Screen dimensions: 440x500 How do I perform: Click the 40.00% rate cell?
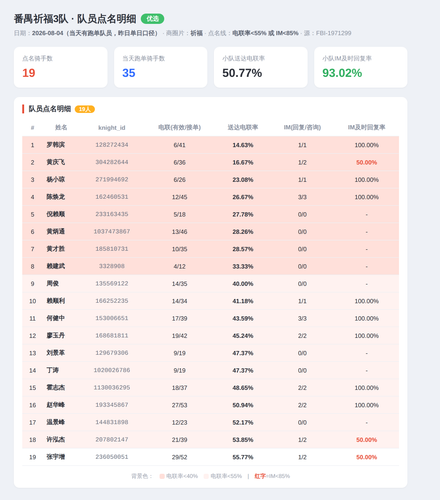click(243, 284)
